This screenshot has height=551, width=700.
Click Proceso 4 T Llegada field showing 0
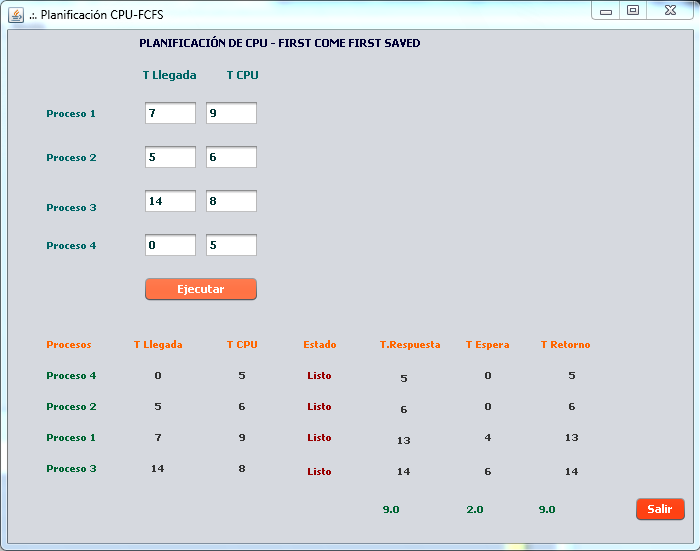170,245
